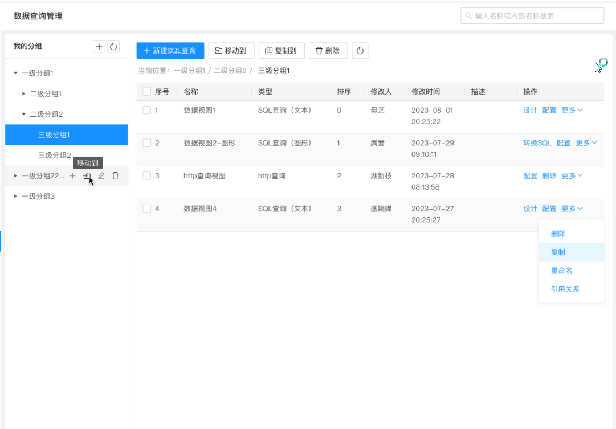Click the move-to icon on 一级分组22 row
This screenshot has height=429, width=616.
pyautogui.click(x=87, y=176)
